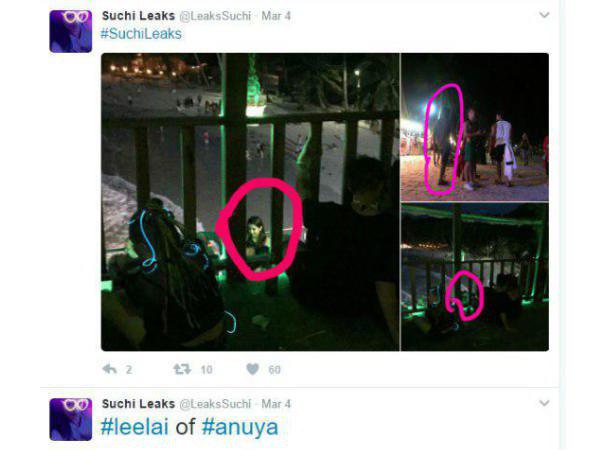Click the reply arrow icon under first tweet
600x450 pixels.
click(x=109, y=369)
